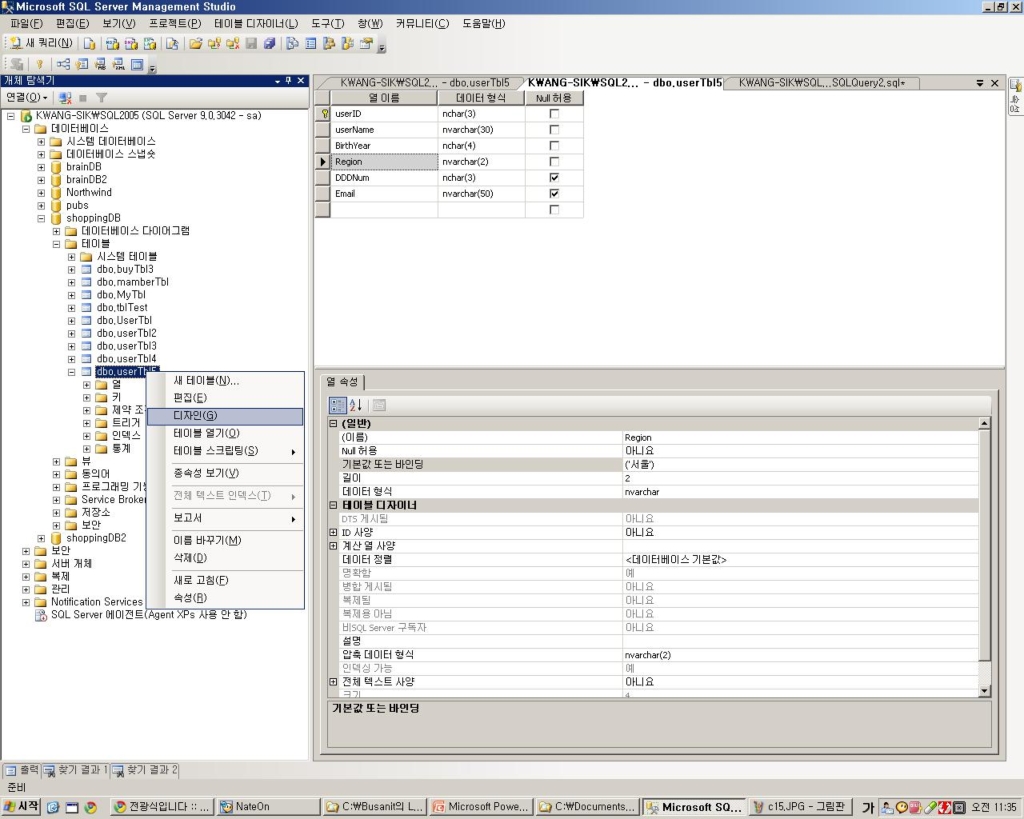The image size is (1024, 819).
Task: Select 삭제(D) in the context menu
Action: [x=225, y=558]
